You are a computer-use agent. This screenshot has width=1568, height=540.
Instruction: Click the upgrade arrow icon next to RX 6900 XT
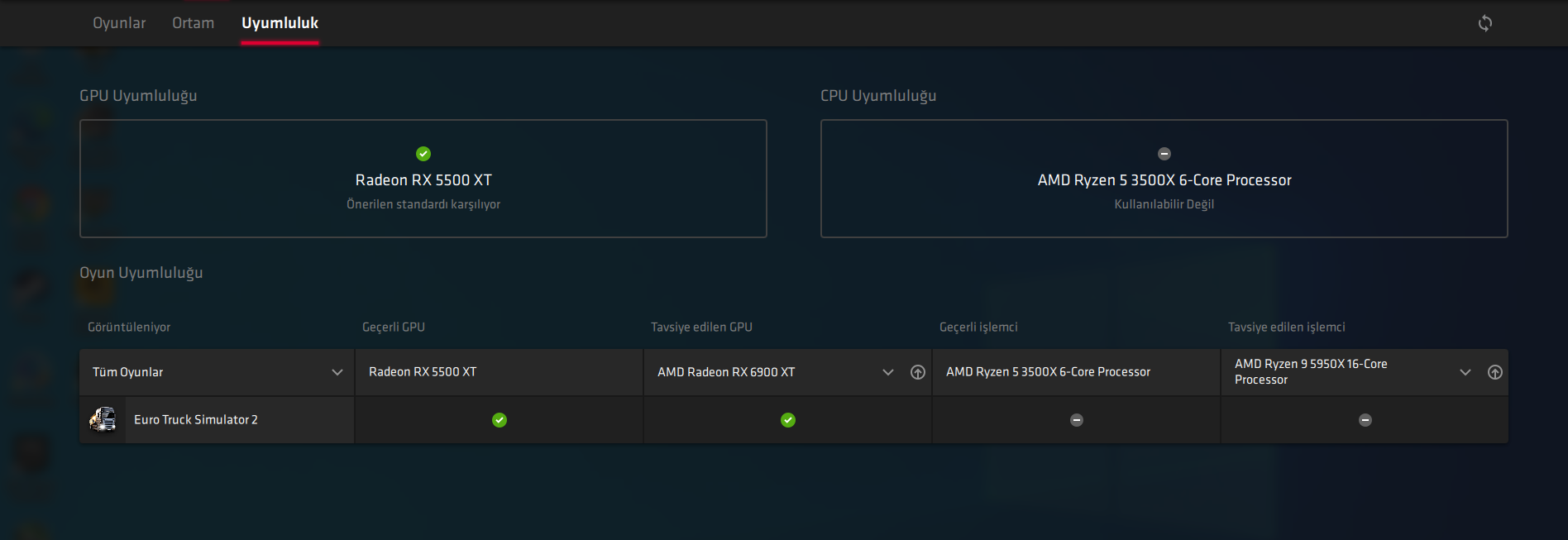coord(918,372)
